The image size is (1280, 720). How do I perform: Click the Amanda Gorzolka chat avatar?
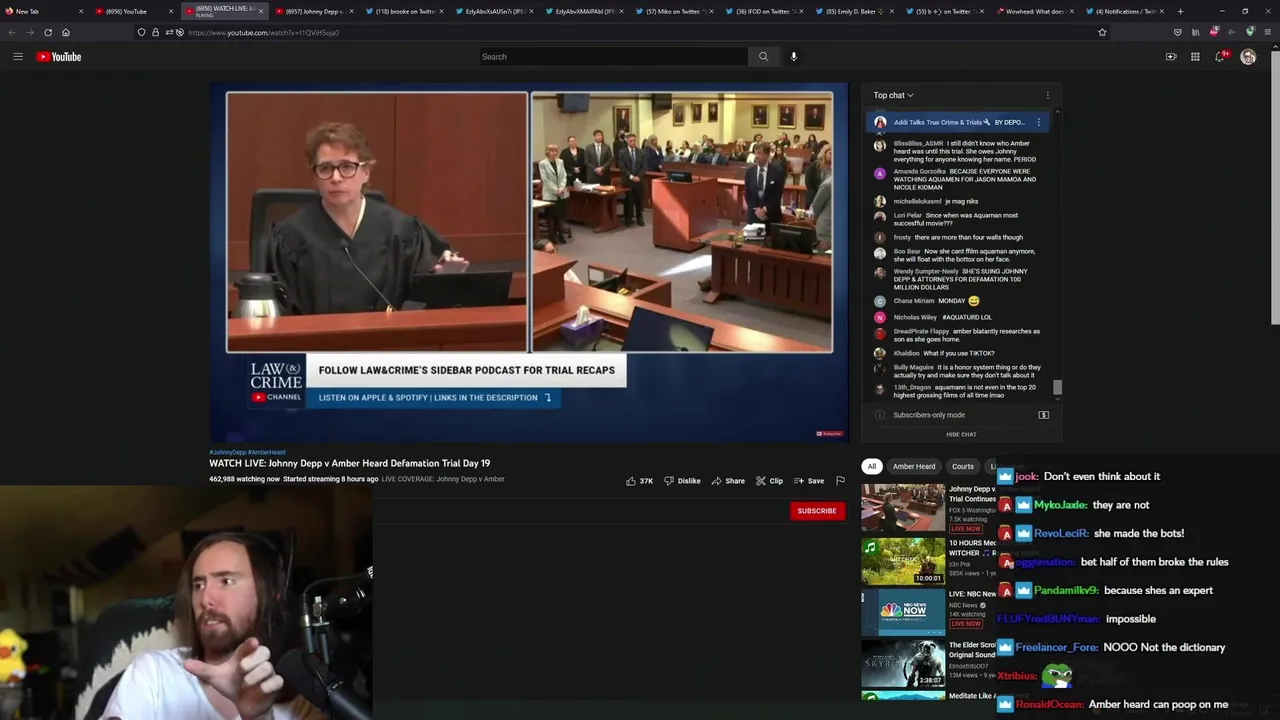click(880, 173)
